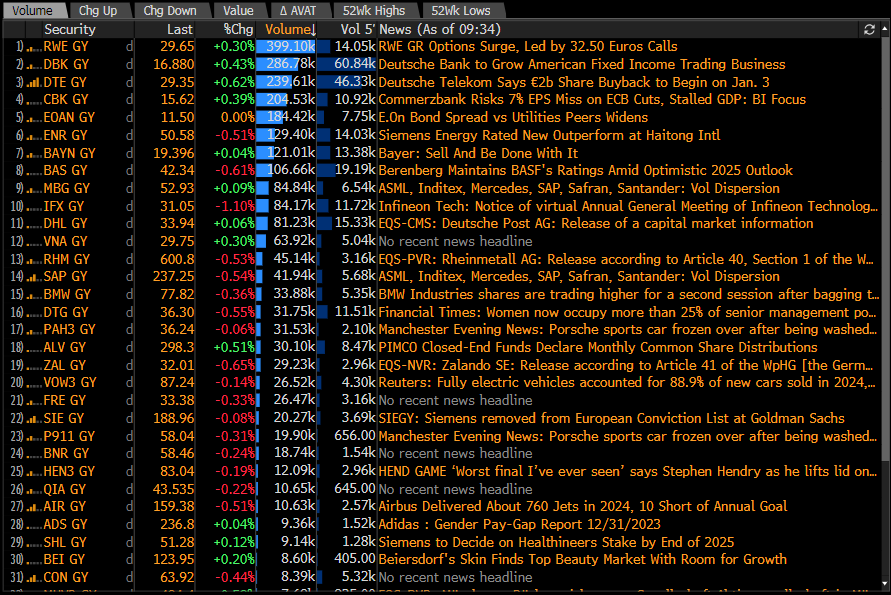Click the refresh icon in the news header
This screenshot has width=891, height=595.
(x=869, y=30)
